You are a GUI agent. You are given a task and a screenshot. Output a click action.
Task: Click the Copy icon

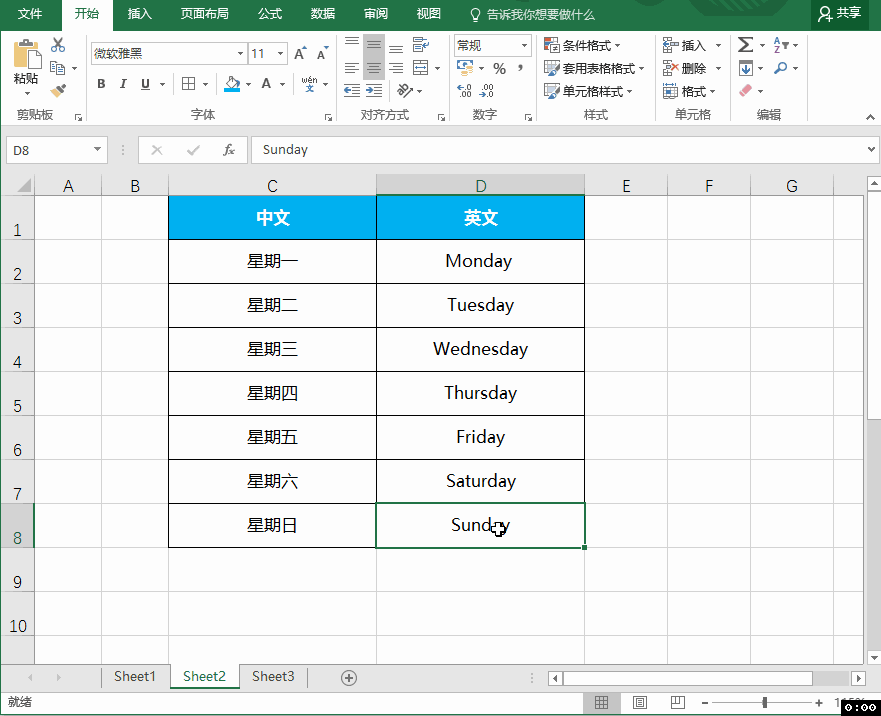pyautogui.click(x=57, y=68)
